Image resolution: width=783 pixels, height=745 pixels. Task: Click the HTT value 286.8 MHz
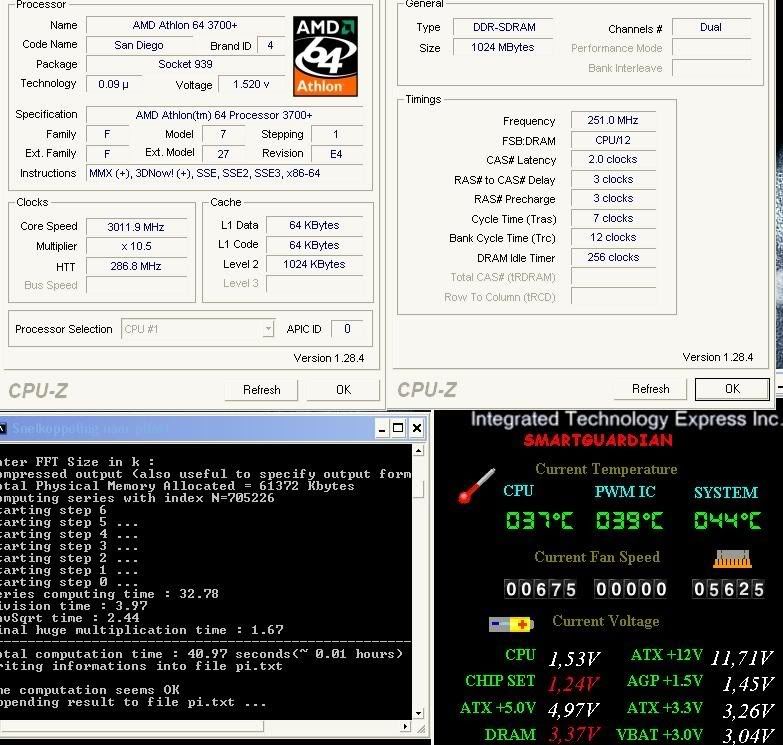(x=136, y=266)
